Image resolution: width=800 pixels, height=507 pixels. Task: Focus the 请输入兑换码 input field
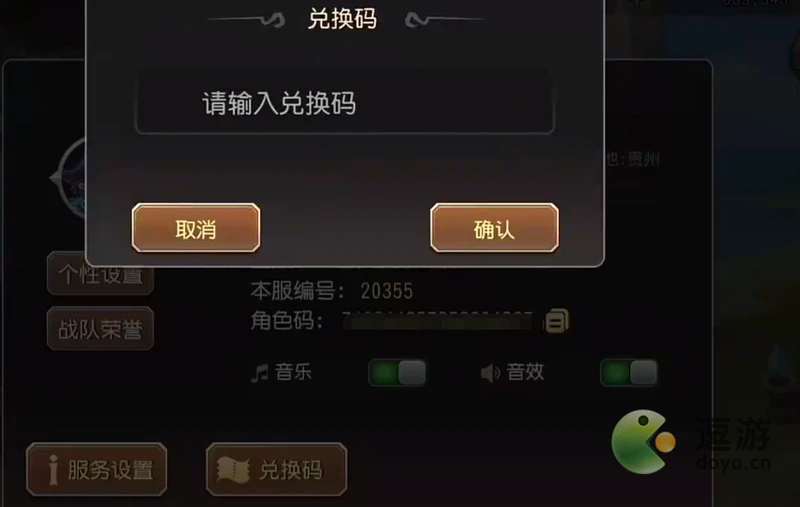[x=345, y=103]
